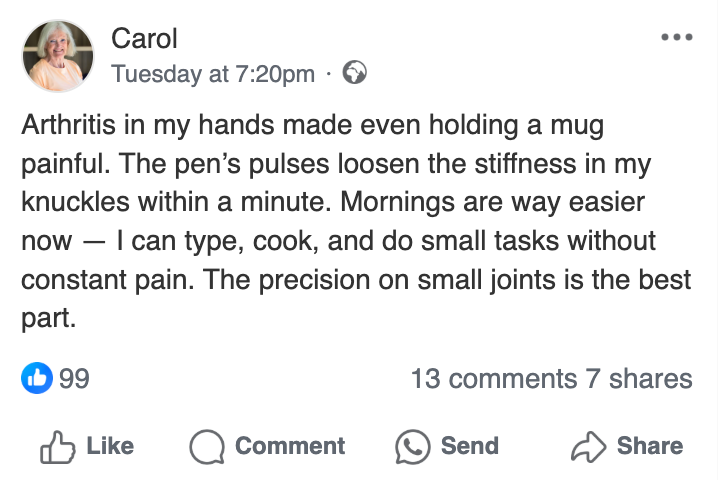Screen dimensions: 718x480
Task: Open the post options three-dot menu
Action: (x=677, y=37)
